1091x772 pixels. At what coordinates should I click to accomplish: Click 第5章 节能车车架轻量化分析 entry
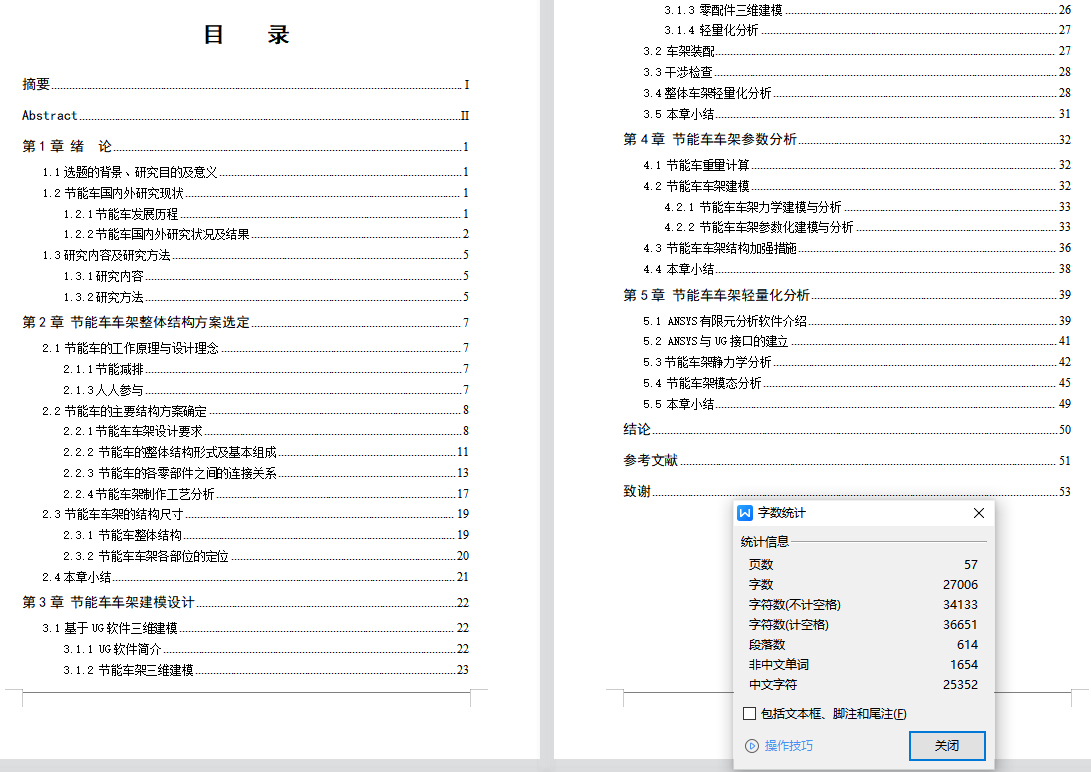pos(847,295)
